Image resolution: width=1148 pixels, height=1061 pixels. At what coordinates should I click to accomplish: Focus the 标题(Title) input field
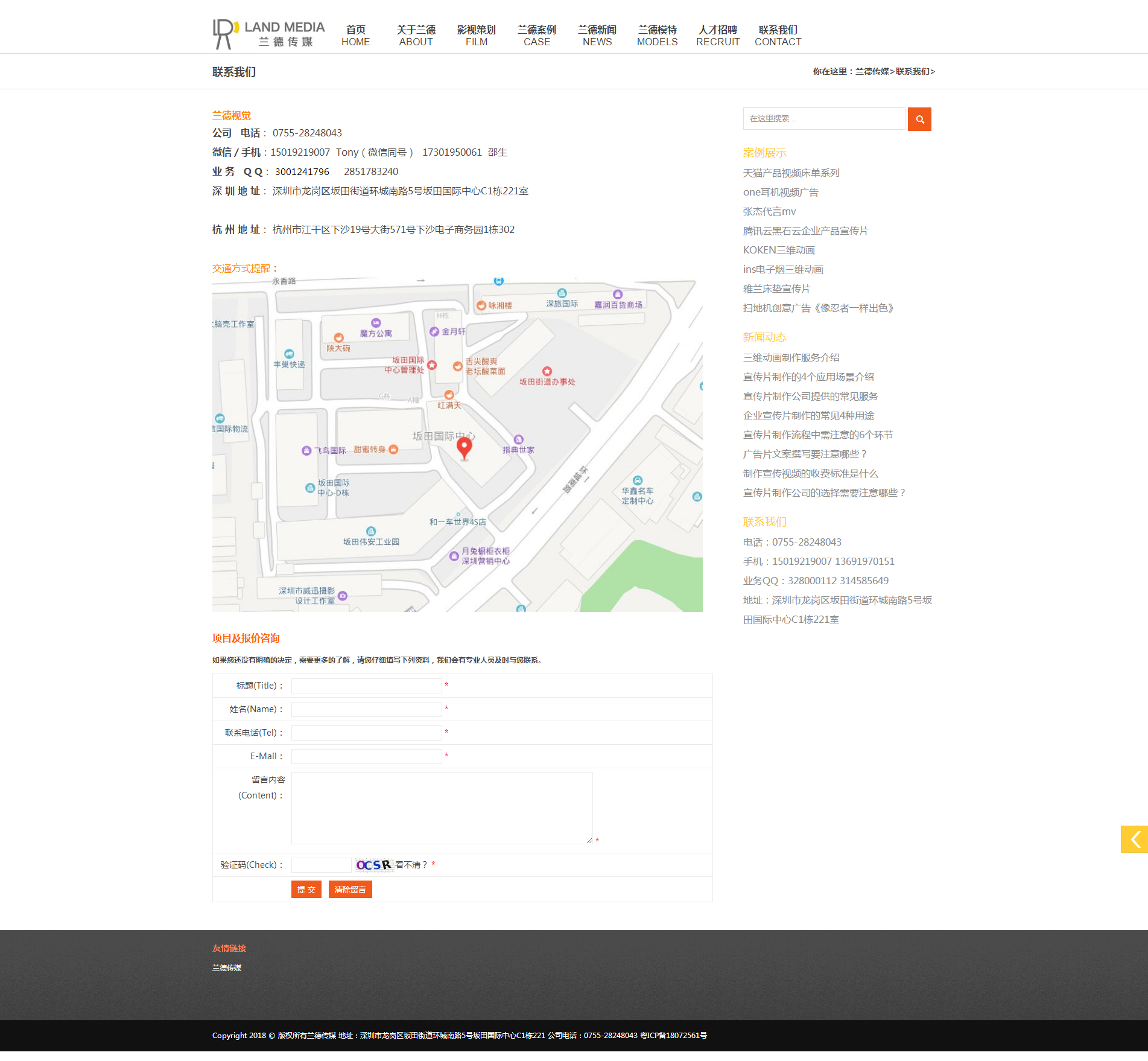[x=367, y=686]
